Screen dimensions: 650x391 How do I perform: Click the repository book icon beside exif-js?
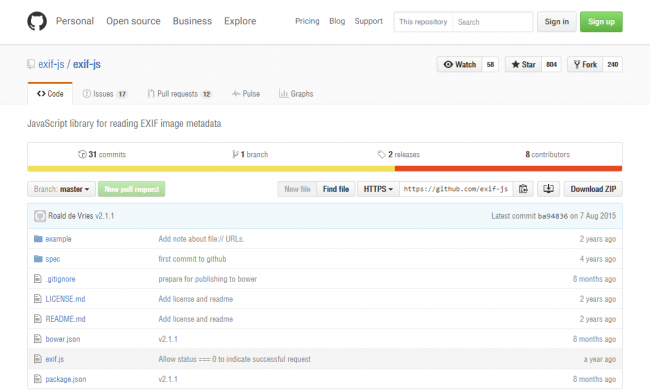point(31,64)
